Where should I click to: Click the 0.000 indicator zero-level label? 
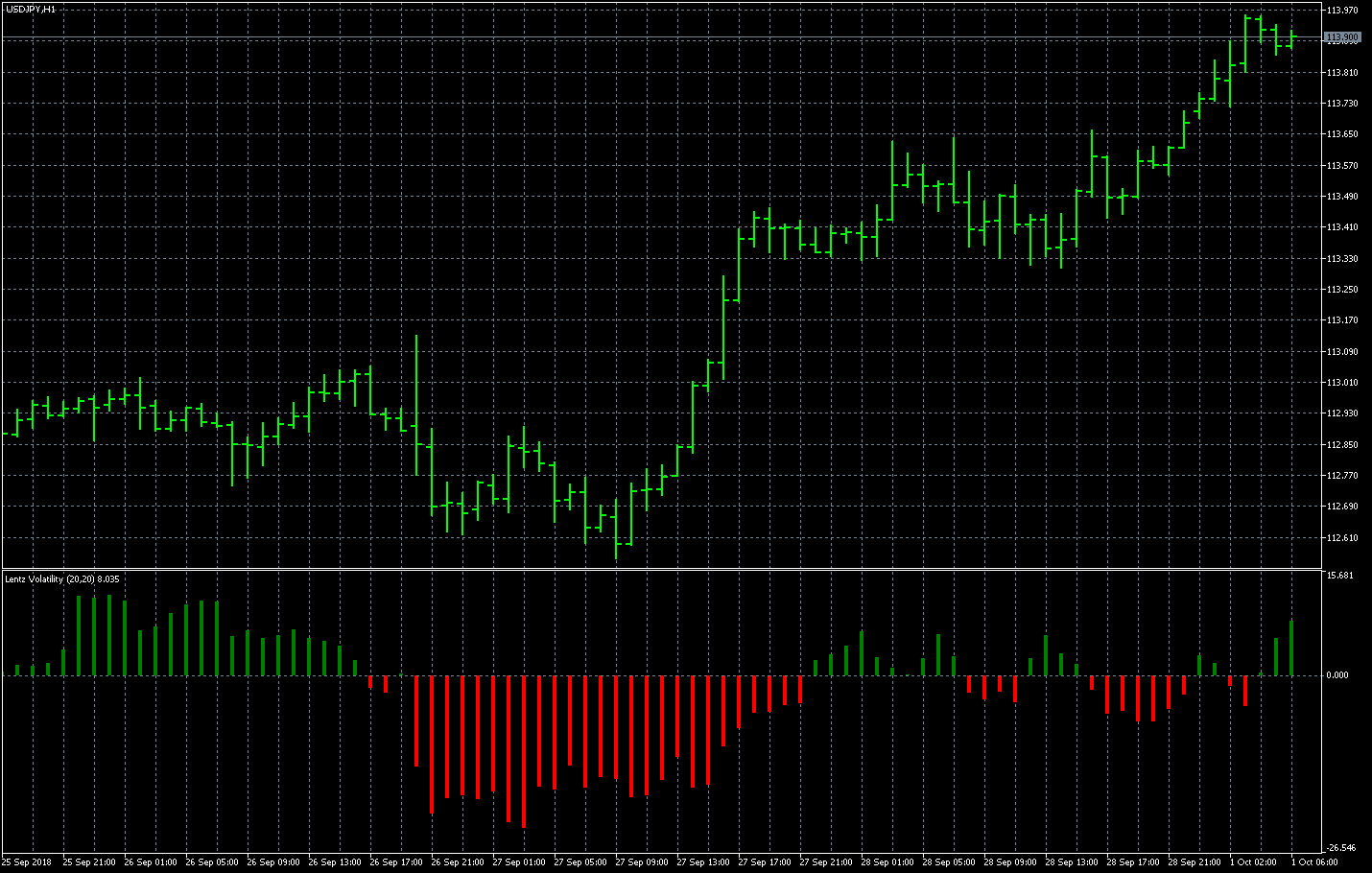(x=1337, y=675)
